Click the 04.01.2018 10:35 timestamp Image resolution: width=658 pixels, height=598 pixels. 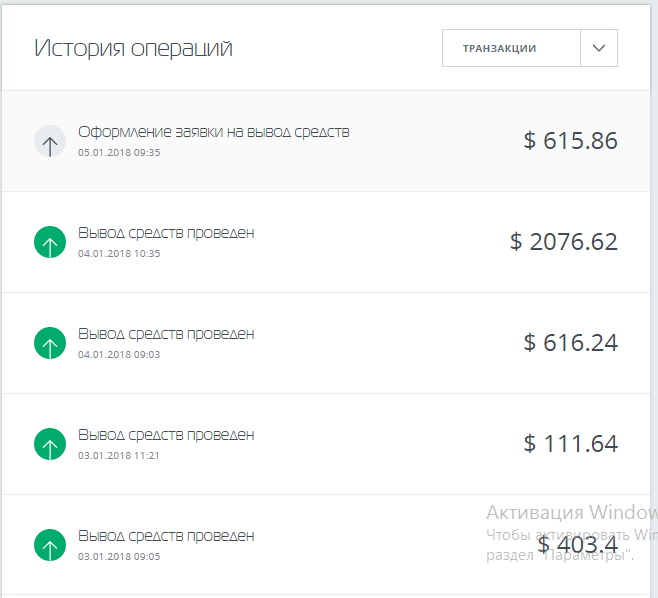coord(119,254)
